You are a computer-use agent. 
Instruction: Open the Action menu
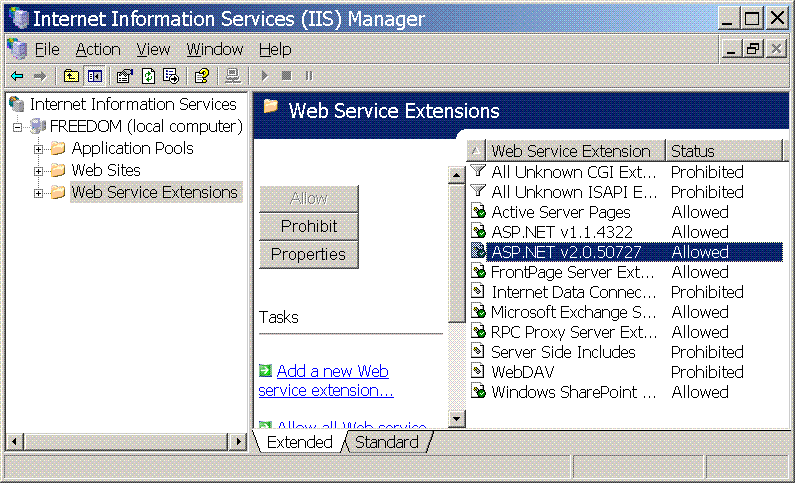[98, 50]
